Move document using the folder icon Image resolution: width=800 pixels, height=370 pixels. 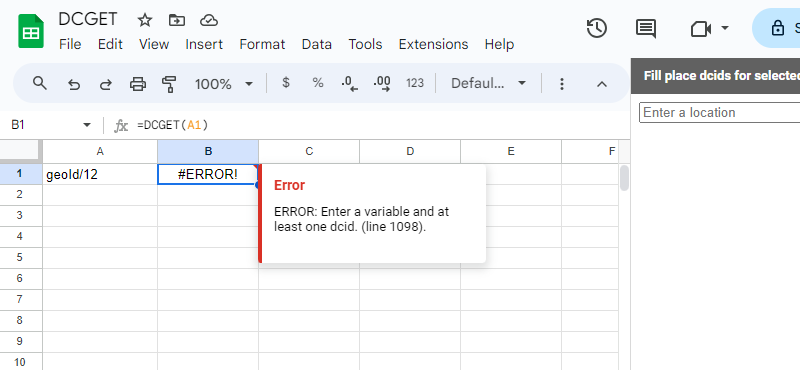pyautogui.click(x=177, y=20)
